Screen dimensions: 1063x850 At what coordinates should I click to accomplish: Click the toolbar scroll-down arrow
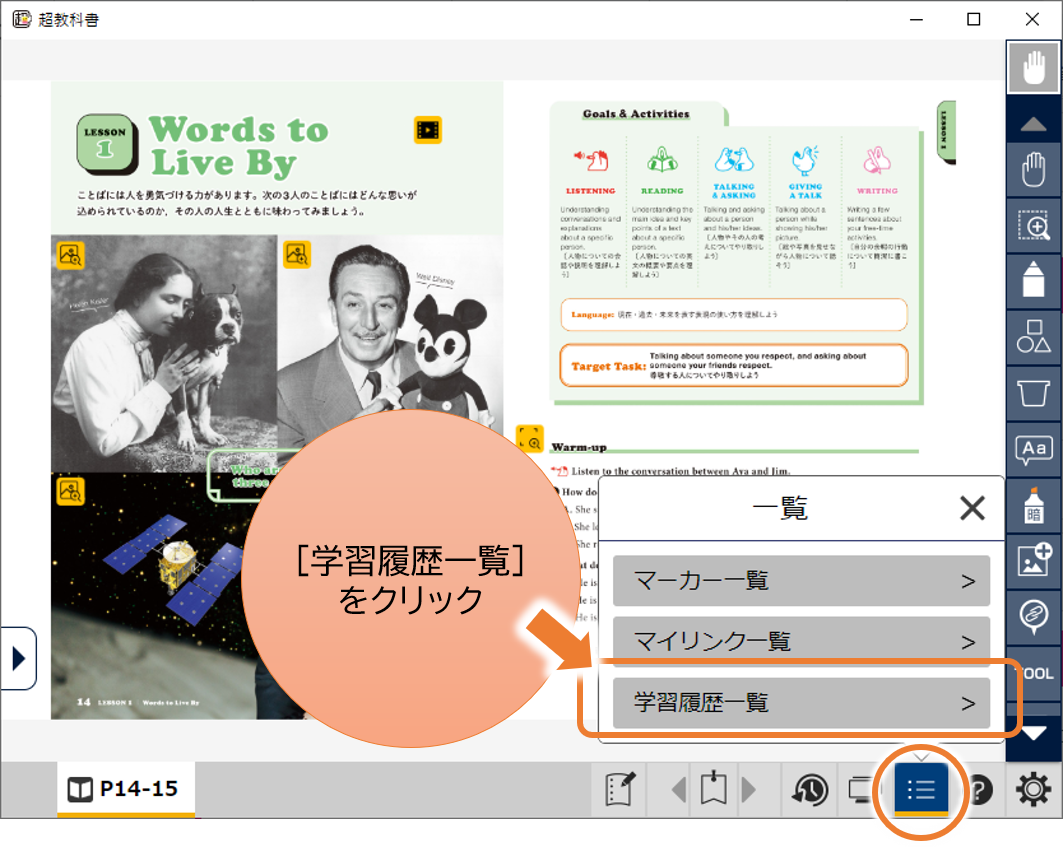point(1033,734)
